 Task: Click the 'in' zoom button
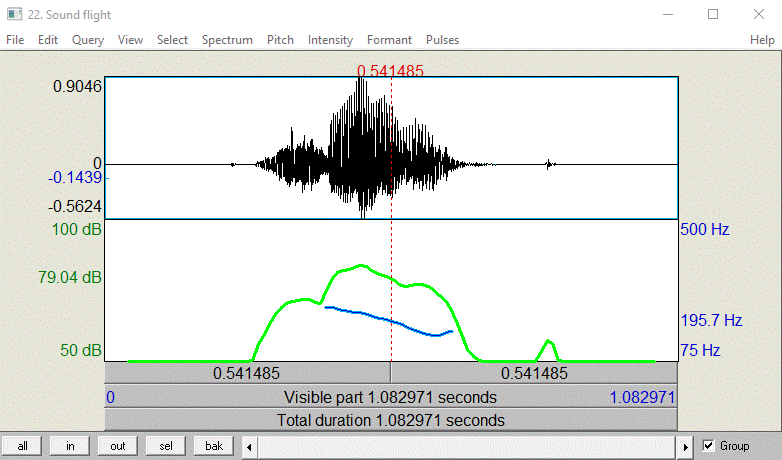(x=70, y=446)
